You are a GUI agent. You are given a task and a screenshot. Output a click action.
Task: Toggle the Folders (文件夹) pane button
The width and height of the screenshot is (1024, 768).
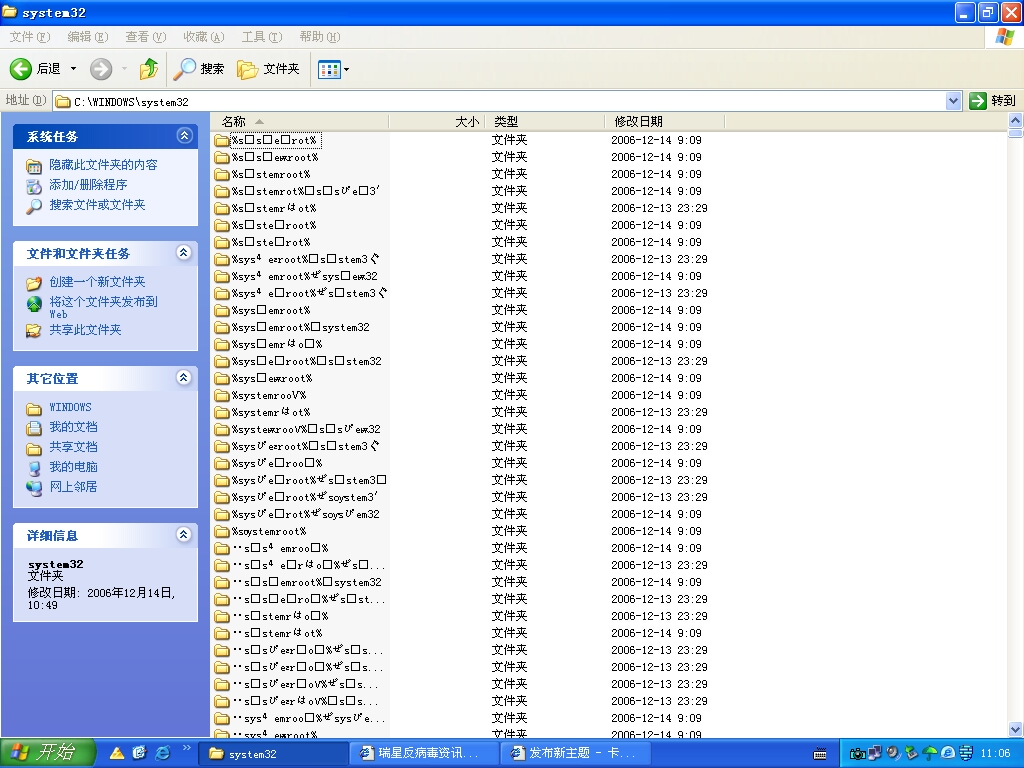[x=269, y=69]
